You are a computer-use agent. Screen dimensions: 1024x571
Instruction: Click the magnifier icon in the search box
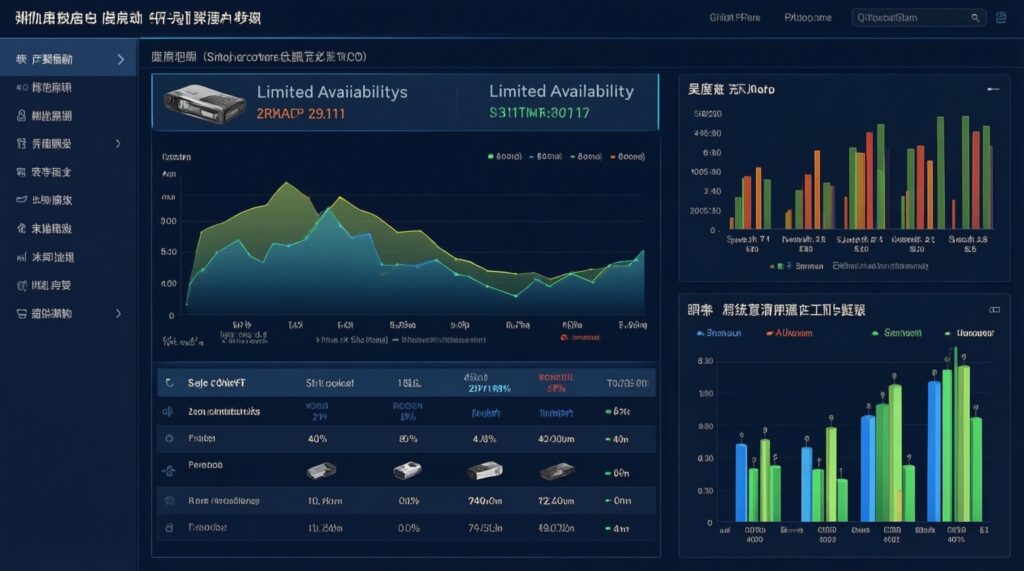point(975,17)
